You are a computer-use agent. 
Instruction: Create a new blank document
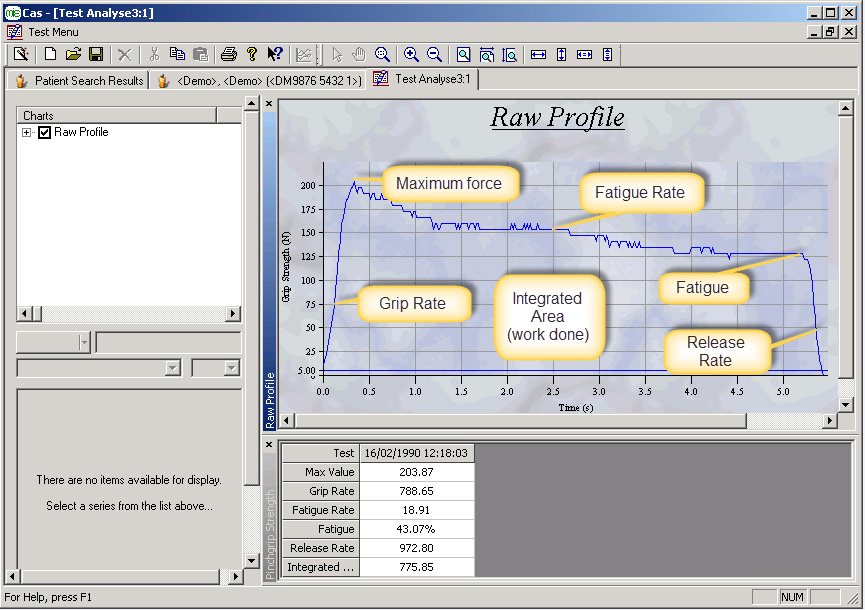(x=50, y=54)
